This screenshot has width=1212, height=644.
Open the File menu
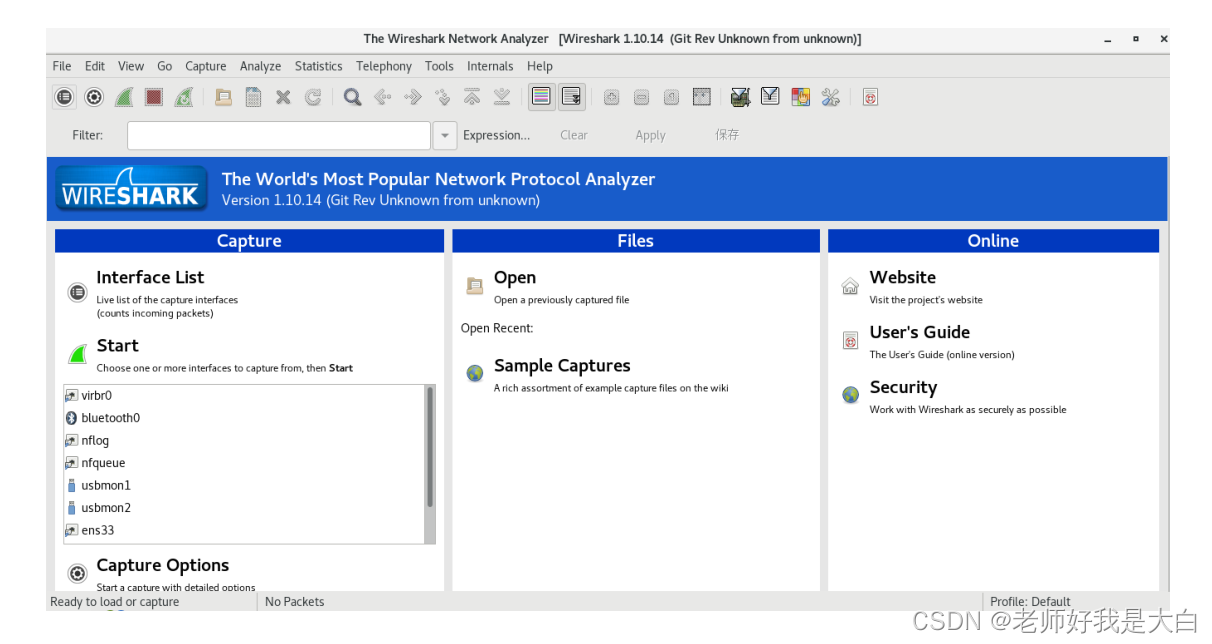62,66
